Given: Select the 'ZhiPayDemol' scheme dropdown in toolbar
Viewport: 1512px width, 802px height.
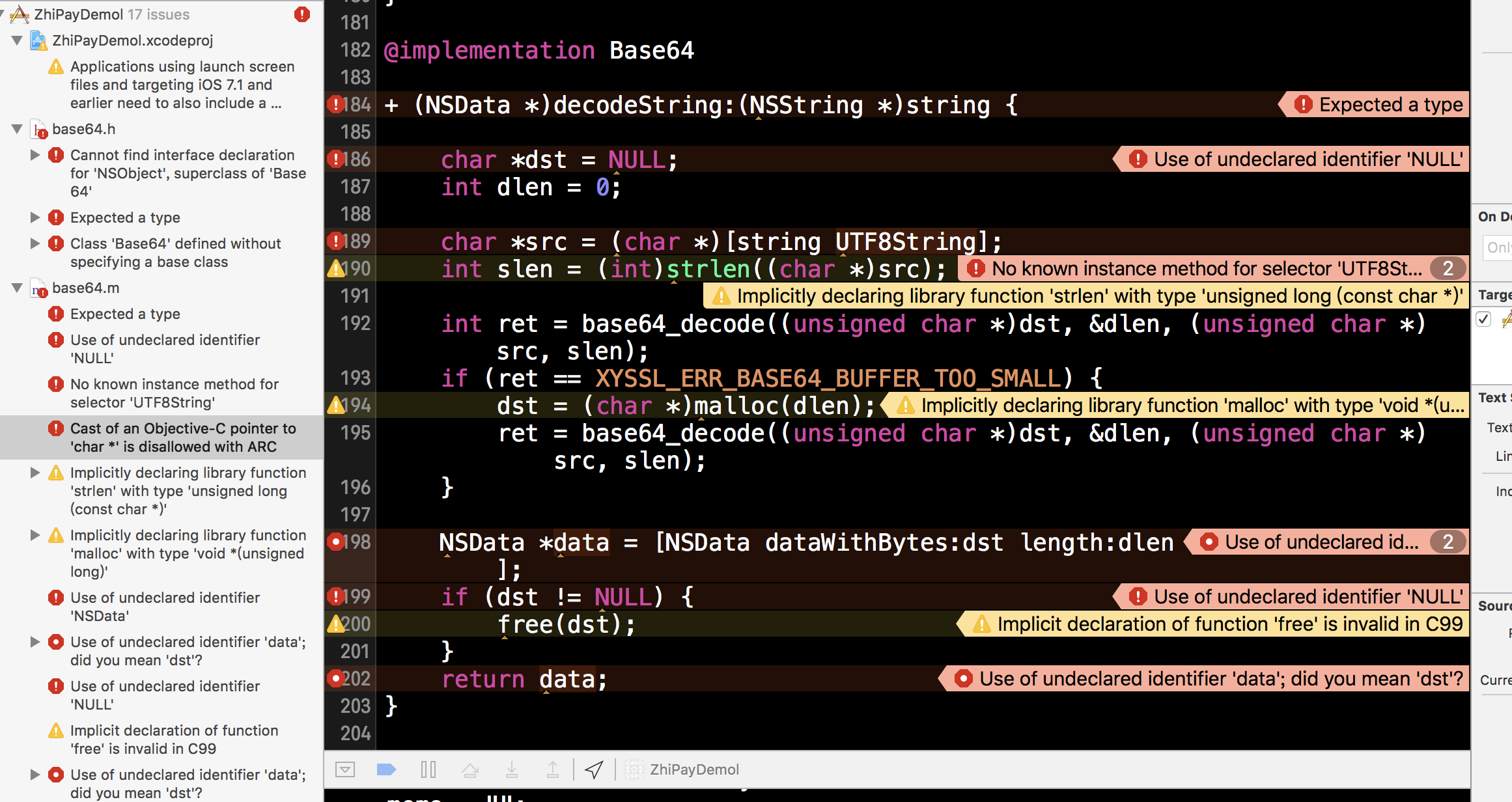Looking at the screenshot, I should (x=697, y=769).
